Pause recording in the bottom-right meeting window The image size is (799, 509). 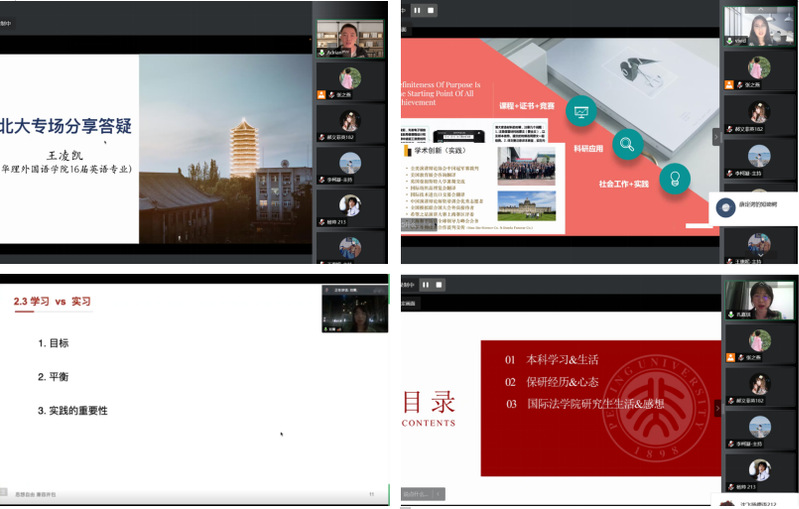click(x=424, y=284)
